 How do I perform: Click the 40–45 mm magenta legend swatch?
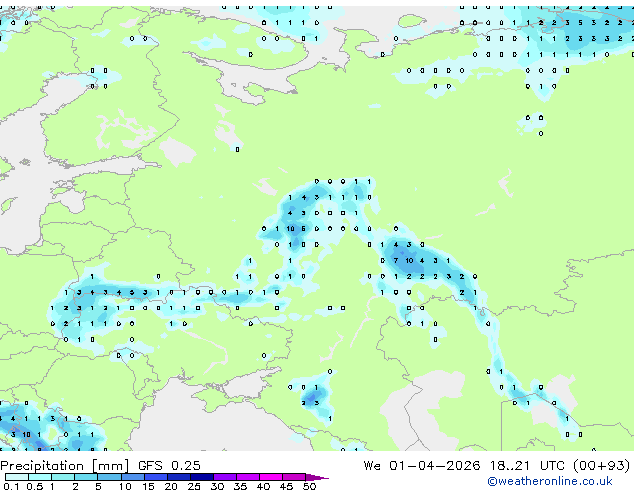[x=271, y=477]
